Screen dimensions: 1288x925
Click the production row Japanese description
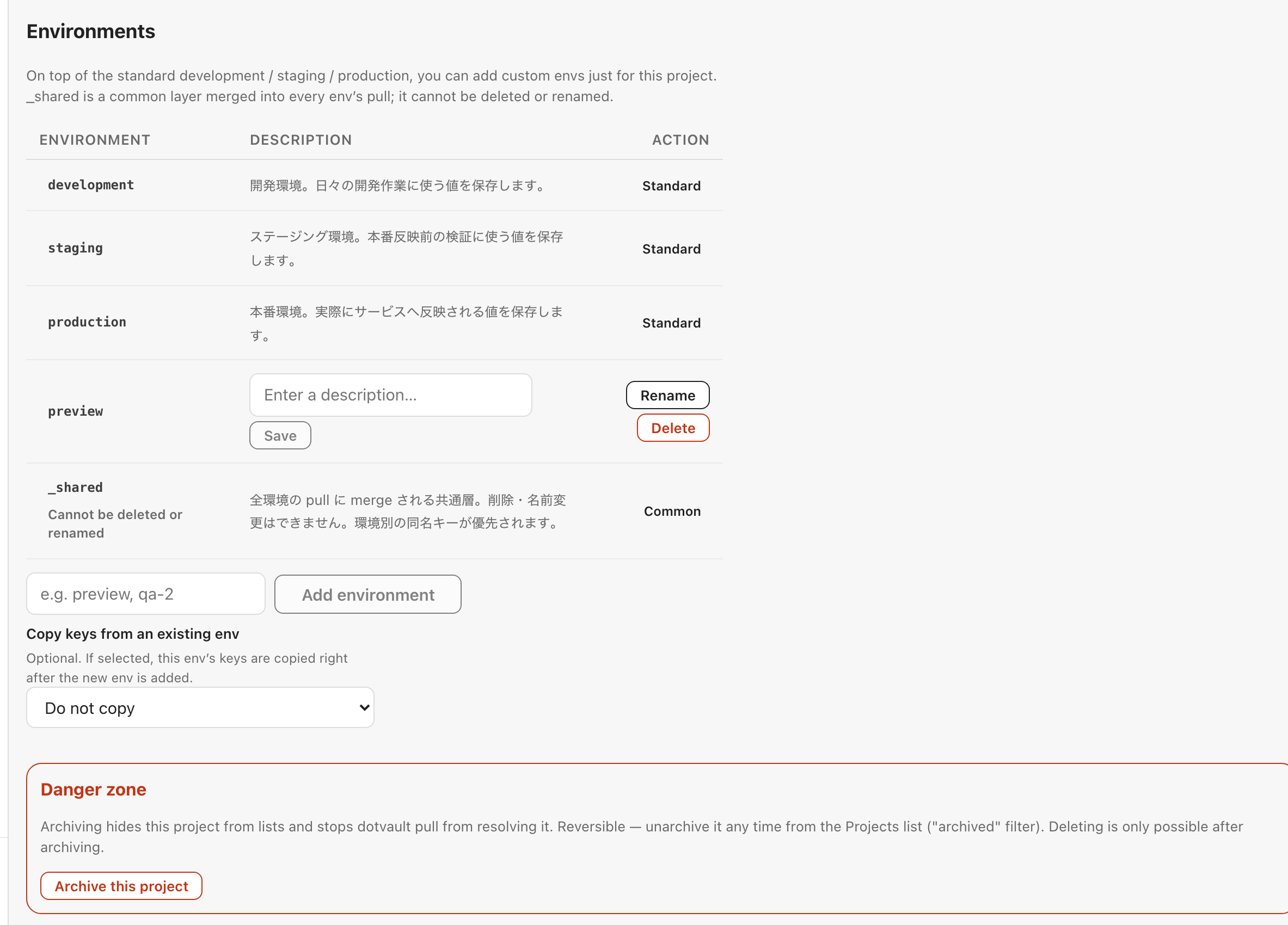407,323
